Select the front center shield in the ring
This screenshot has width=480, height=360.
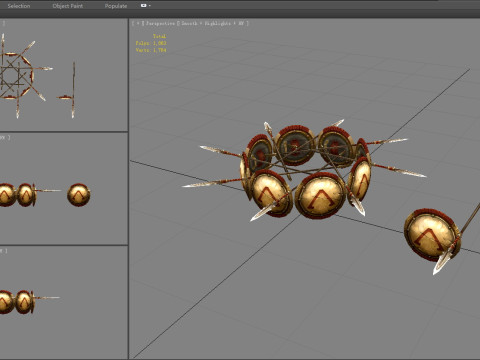[320, 196]
